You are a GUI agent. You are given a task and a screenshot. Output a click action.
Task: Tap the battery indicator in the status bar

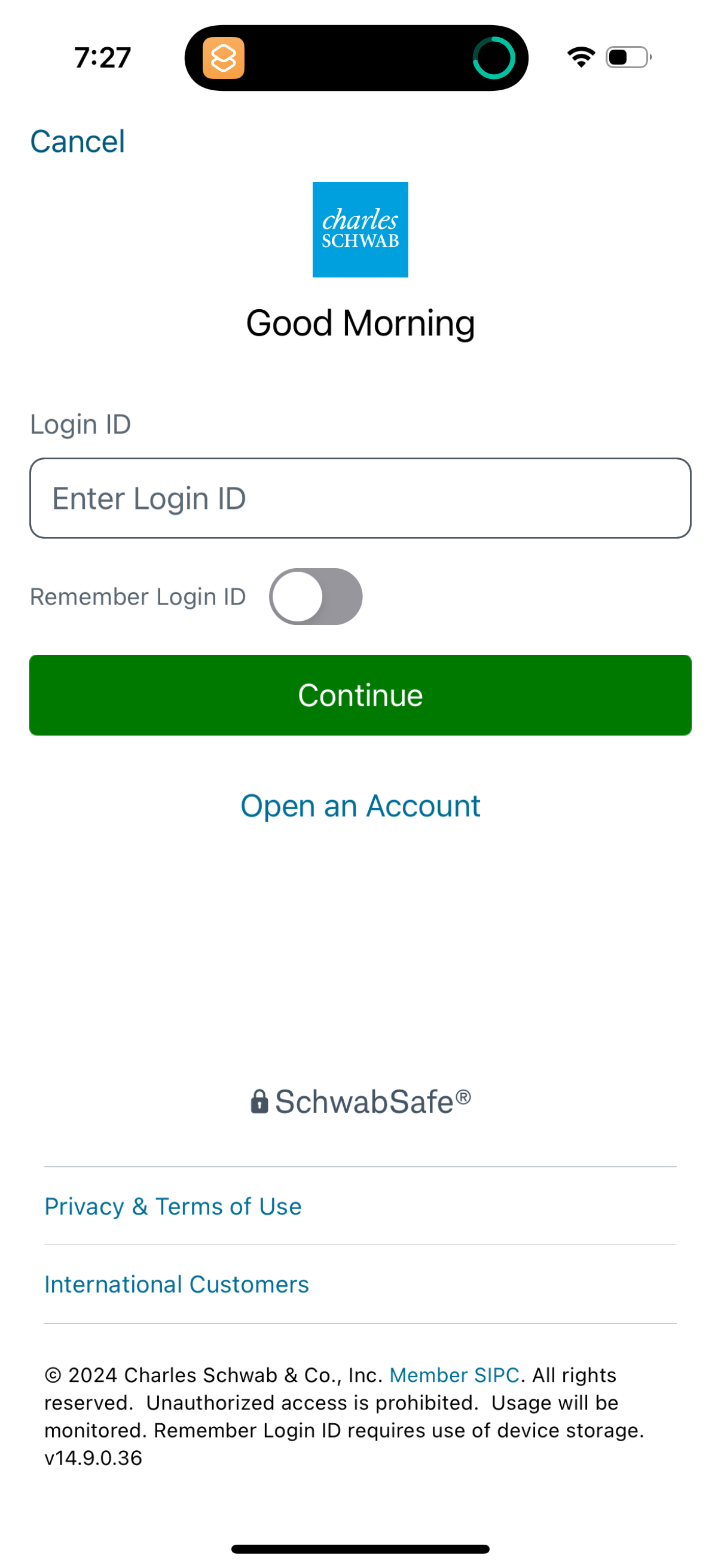pos(626,57)
